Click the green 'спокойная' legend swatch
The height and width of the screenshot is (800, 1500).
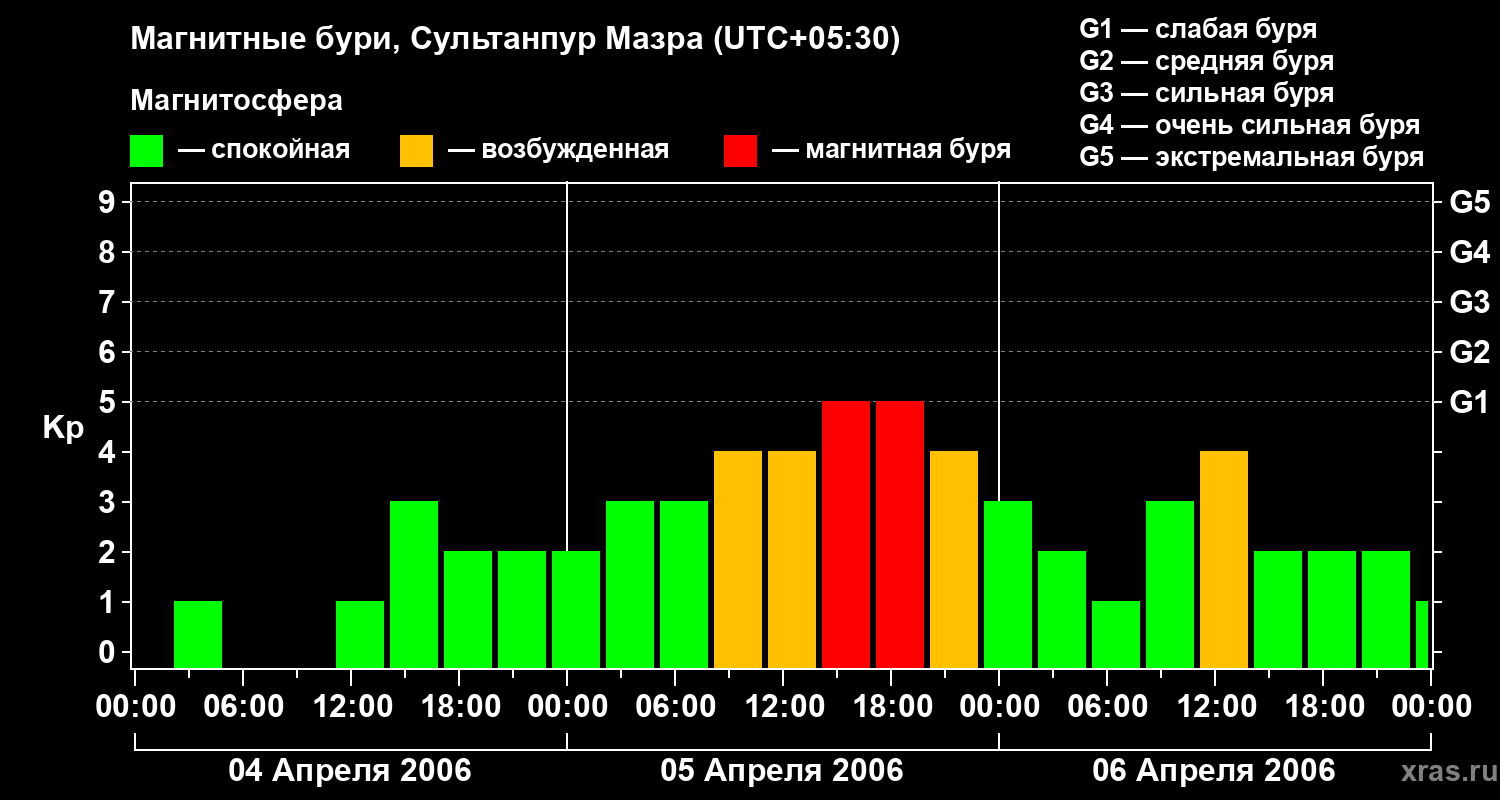click(x=147, y=151)
